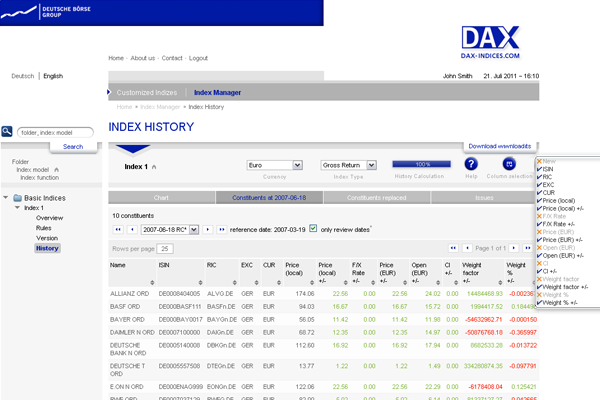Image resolution: width=600 pixels, height=400 pixels.
Task: Open History in the Index 1 tree
Action: pos(47,248)
